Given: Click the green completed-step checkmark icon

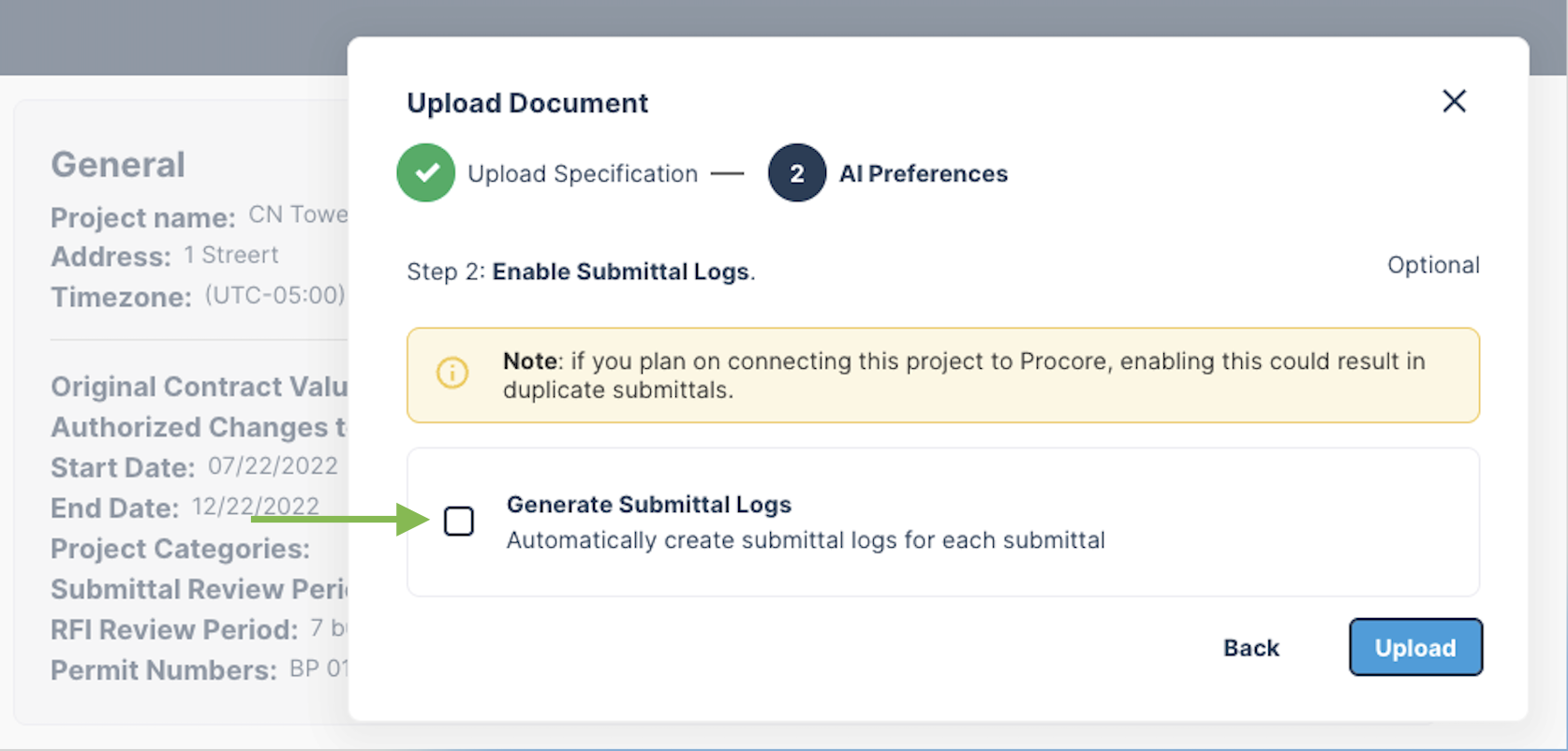Looking at the screenshot, I should 426,173.
